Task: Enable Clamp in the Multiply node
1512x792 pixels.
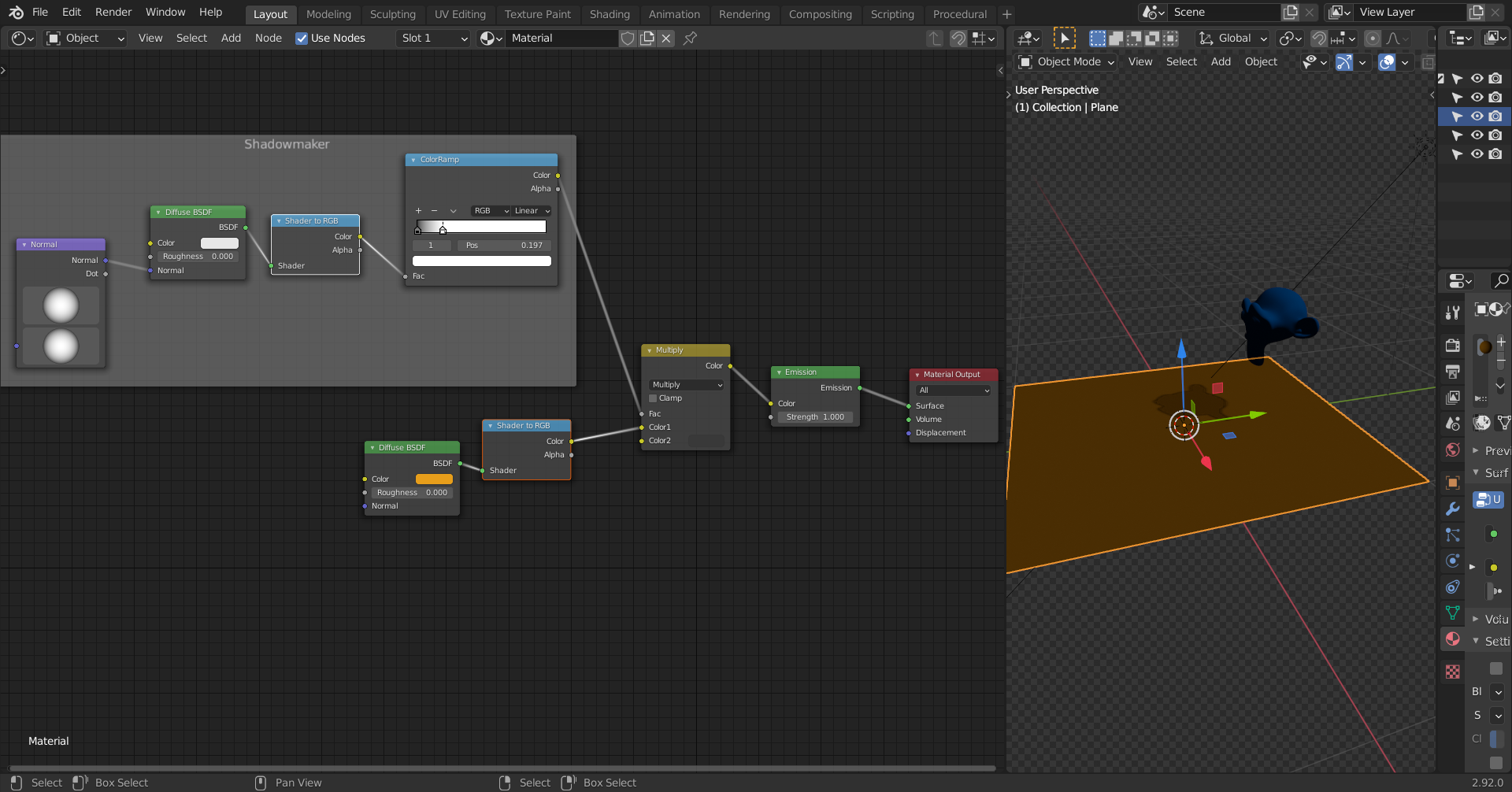Action: [x=653, y=398]
